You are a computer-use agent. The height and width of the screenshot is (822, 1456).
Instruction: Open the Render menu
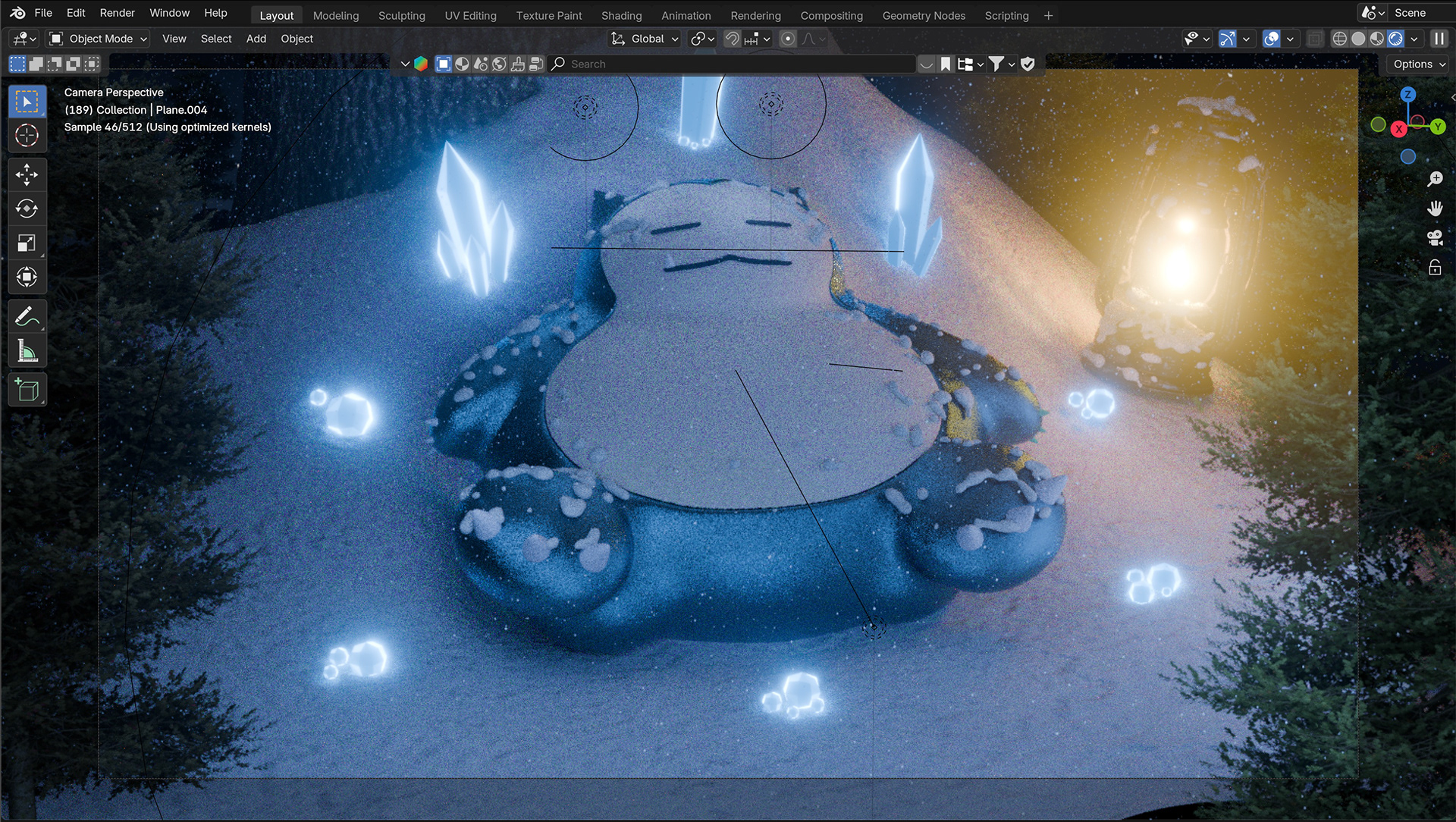(117, 13)
